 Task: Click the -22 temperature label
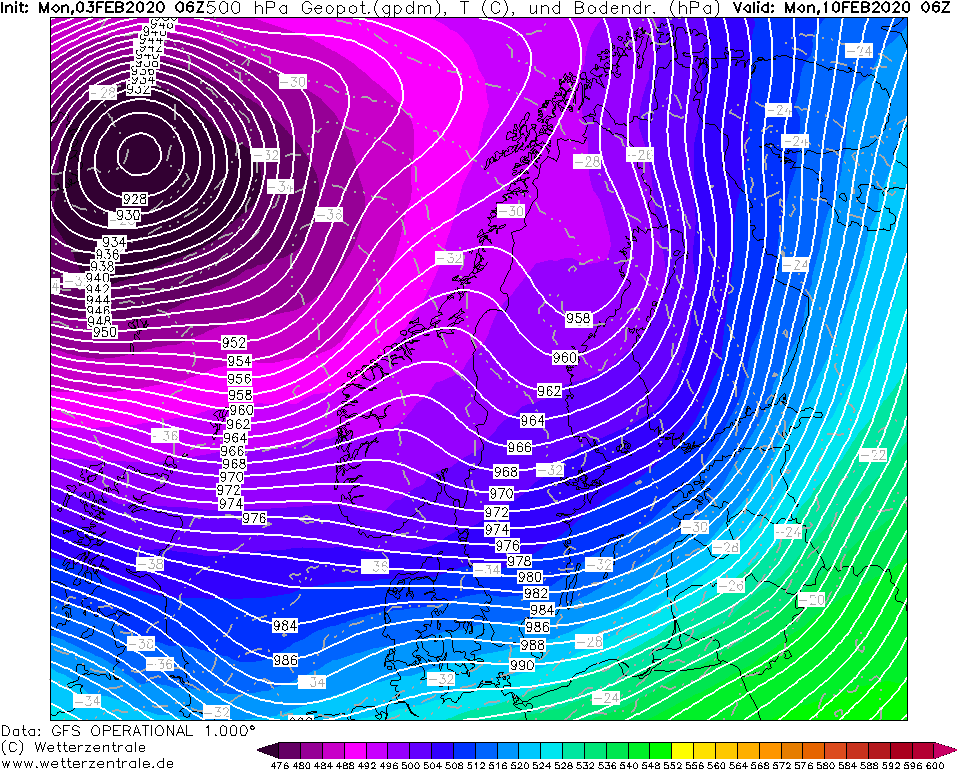click(873, 455)
